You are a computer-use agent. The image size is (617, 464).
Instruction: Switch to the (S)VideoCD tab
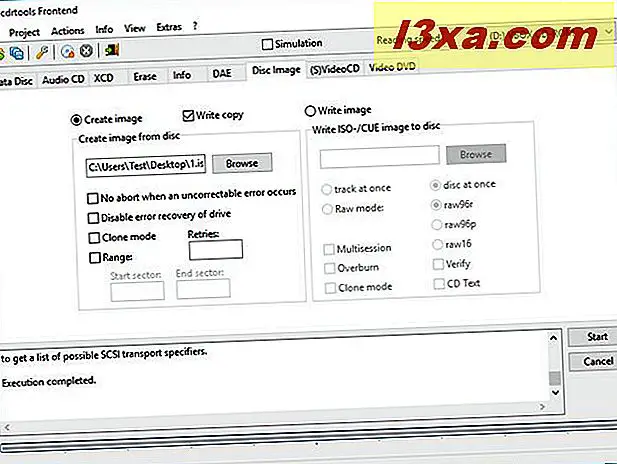pos(335,69)
